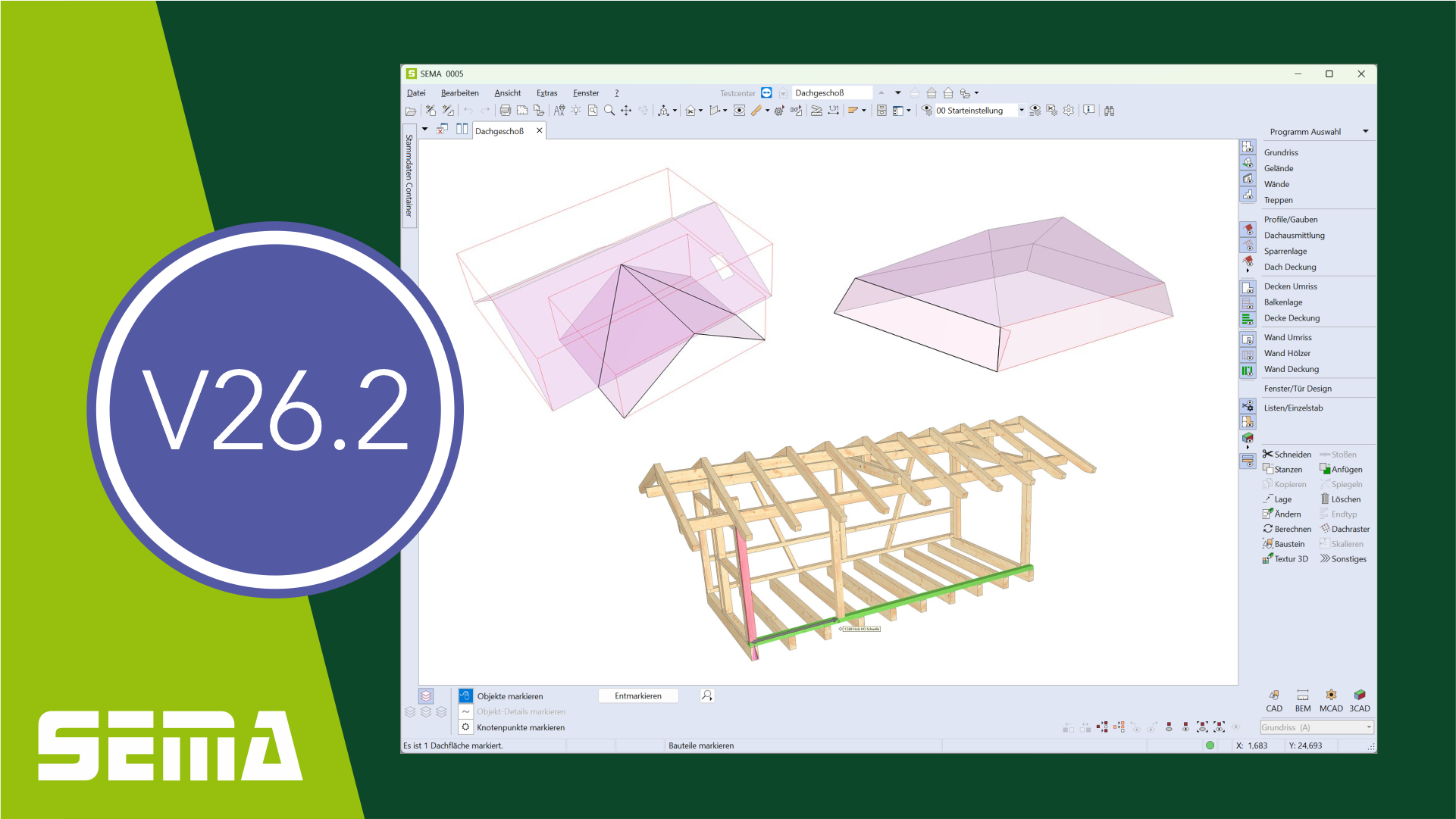
Task: Click the Dachgeschoß floor name field
Action: [x=832, y=92]
